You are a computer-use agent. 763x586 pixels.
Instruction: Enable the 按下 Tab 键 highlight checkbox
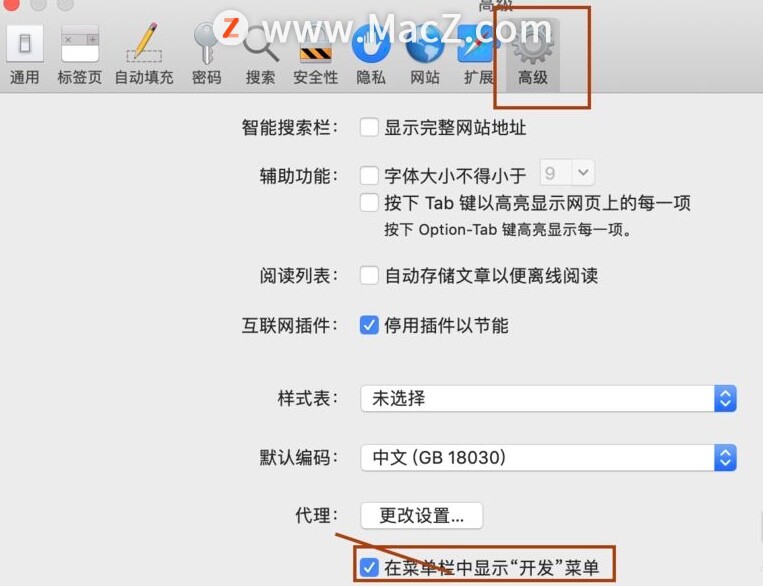pyautogui.click(x=369, y=202)
